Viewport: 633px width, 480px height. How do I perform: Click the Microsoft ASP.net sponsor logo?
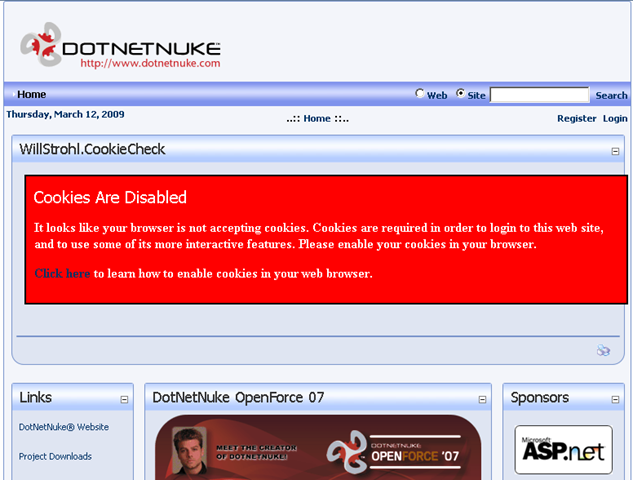pyautogui.click(x=564, y=449)
